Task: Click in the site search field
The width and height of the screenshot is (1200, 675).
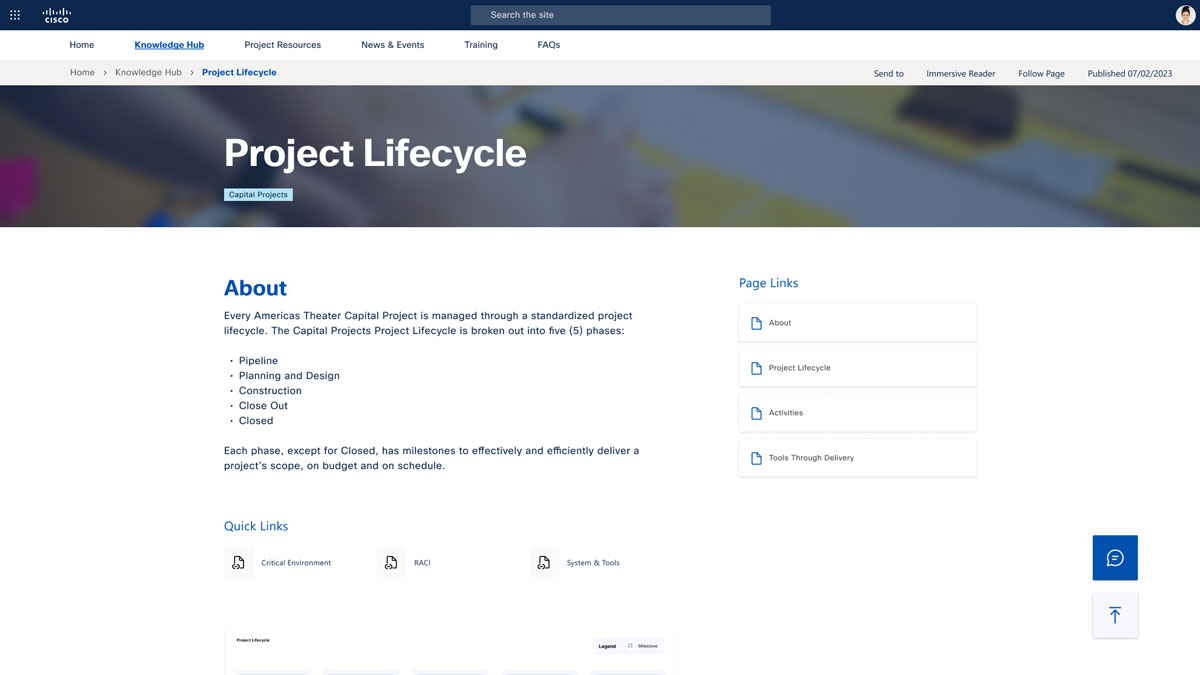Action: point(620,14)
